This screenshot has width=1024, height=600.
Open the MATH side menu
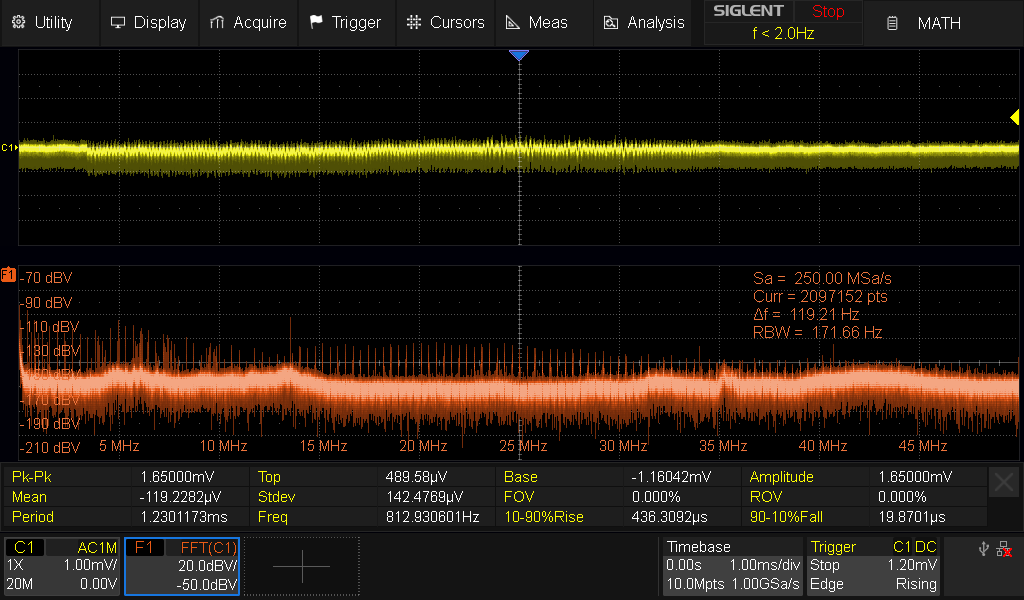924,22
